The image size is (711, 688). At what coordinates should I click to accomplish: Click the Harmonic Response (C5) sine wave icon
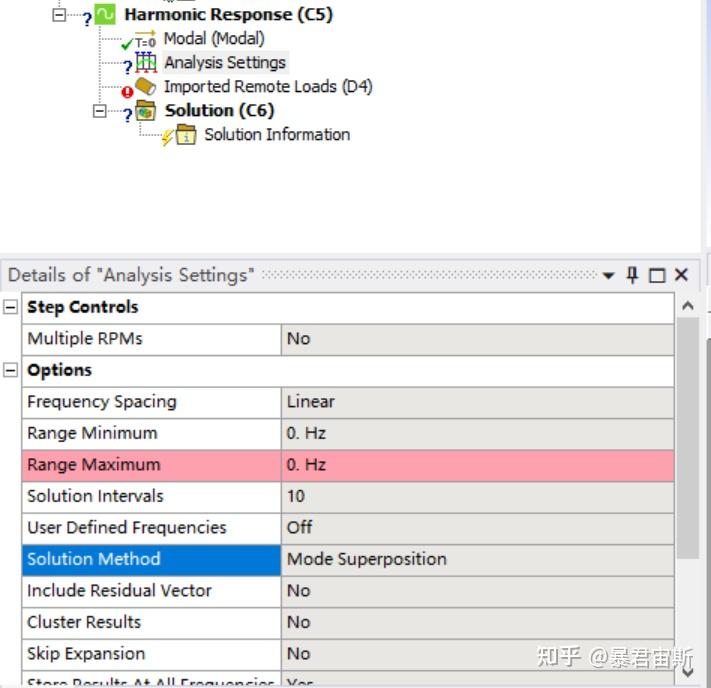point(105,15)
